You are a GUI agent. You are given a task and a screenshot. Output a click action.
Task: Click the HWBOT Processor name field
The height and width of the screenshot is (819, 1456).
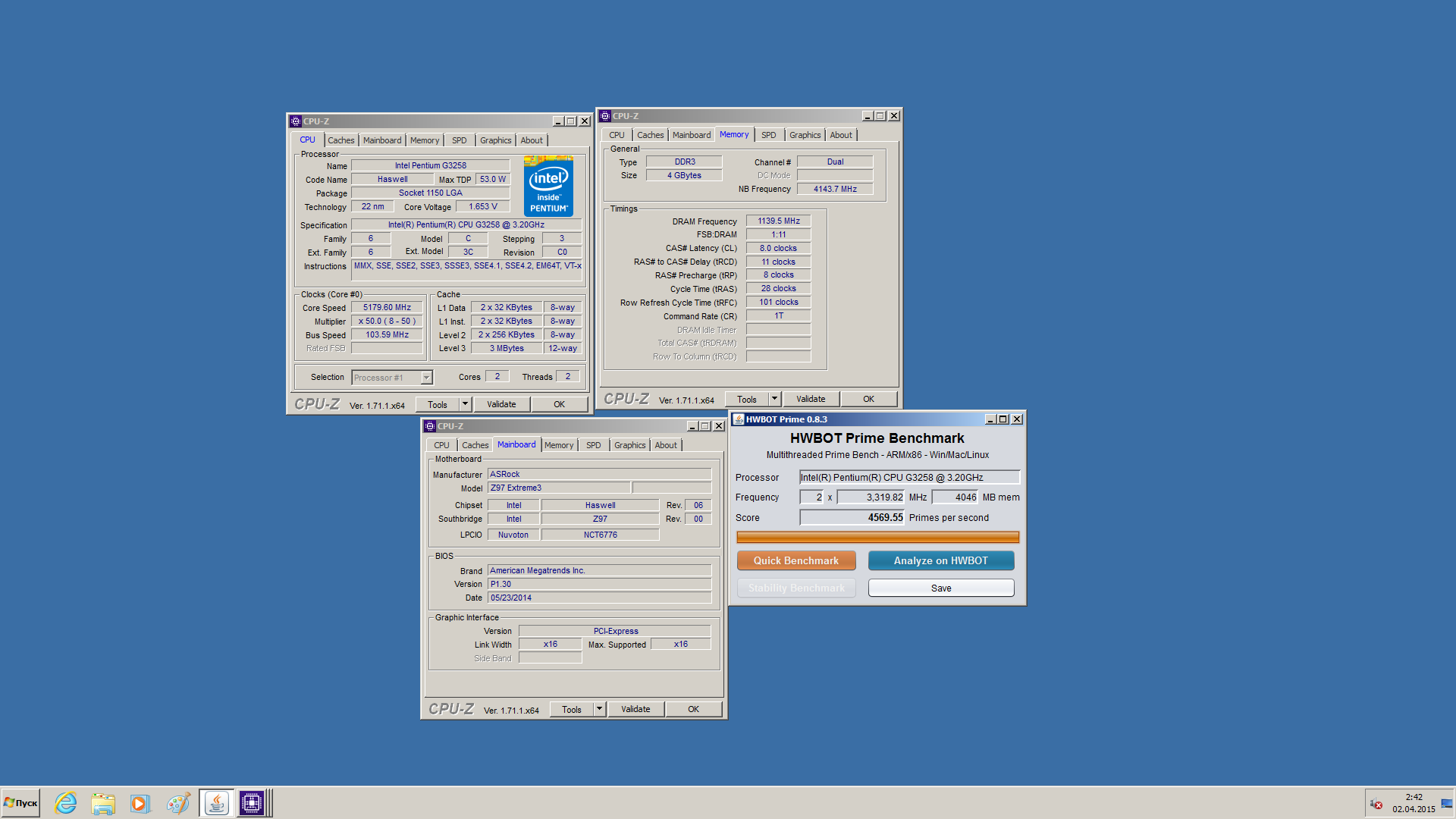pos(909,477)
